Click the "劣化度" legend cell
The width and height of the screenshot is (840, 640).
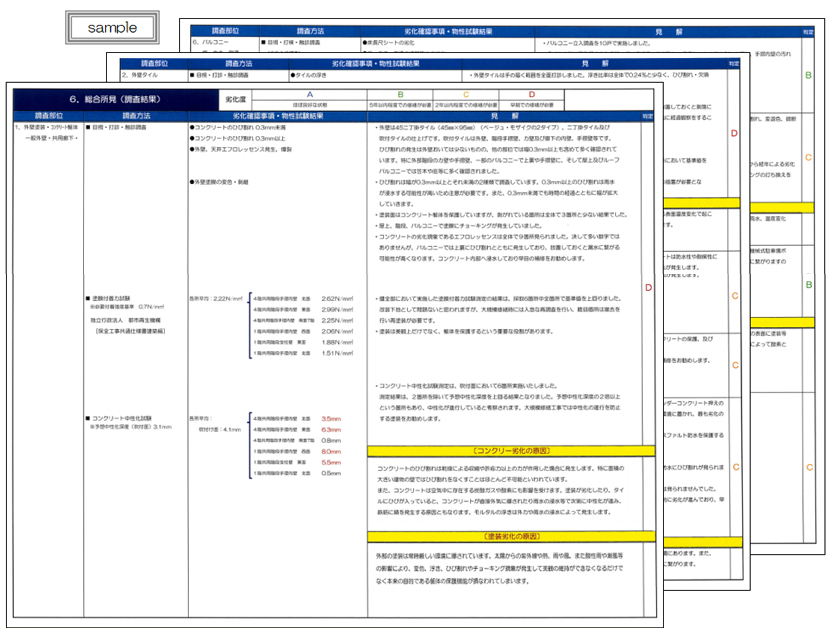pyautogui.click(x=236, y=100)
